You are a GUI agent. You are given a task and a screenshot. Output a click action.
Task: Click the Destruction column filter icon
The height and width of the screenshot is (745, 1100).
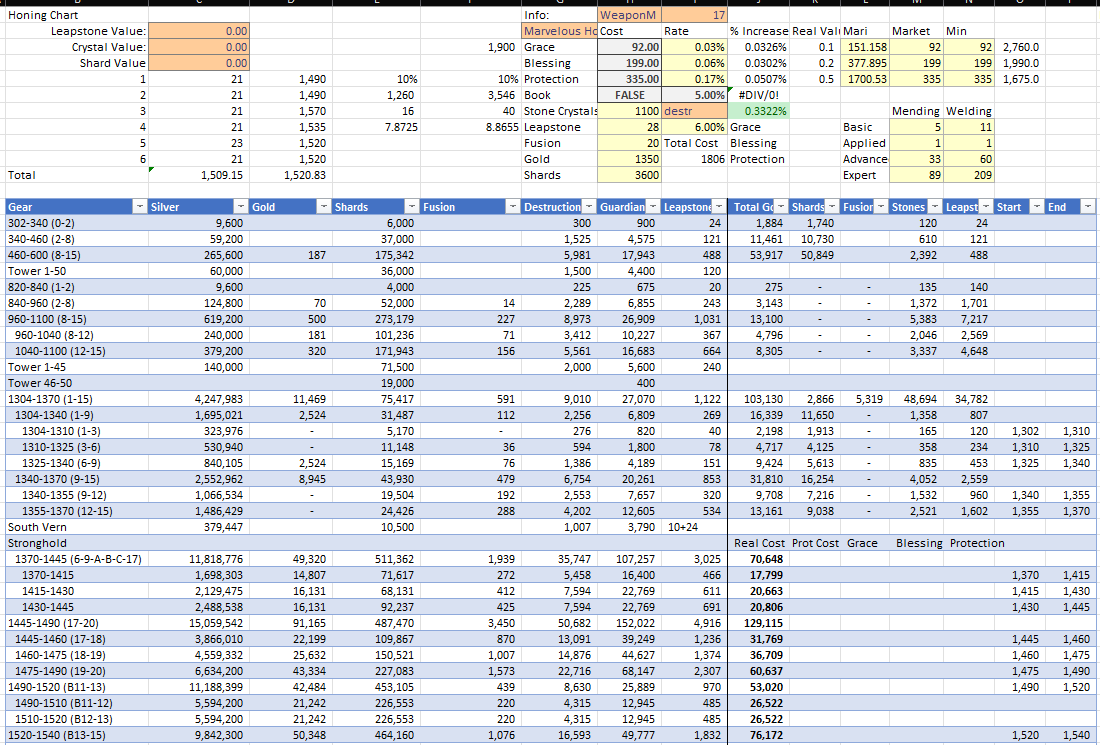coord(586,205)
